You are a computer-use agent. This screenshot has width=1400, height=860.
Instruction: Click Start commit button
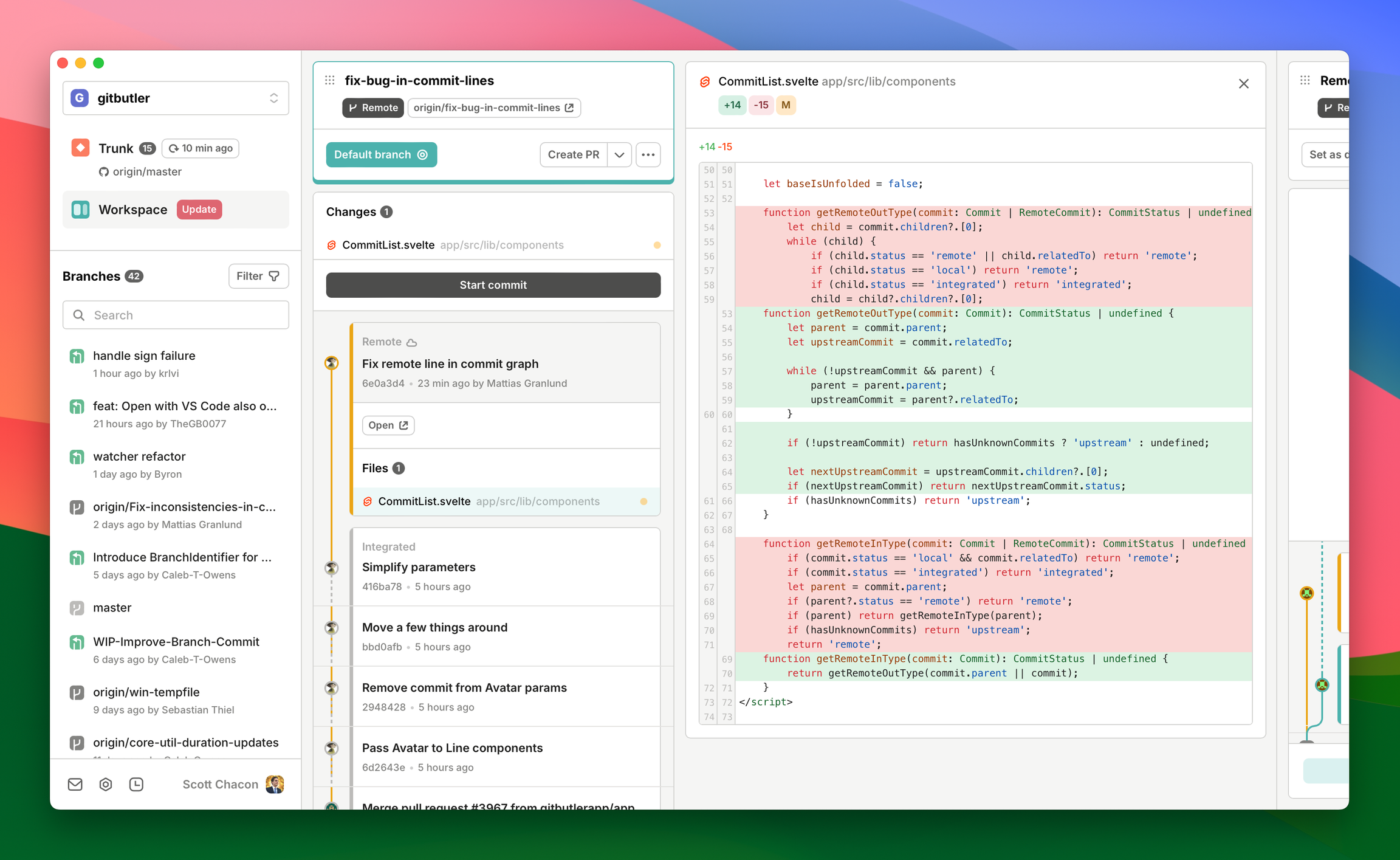492,284
